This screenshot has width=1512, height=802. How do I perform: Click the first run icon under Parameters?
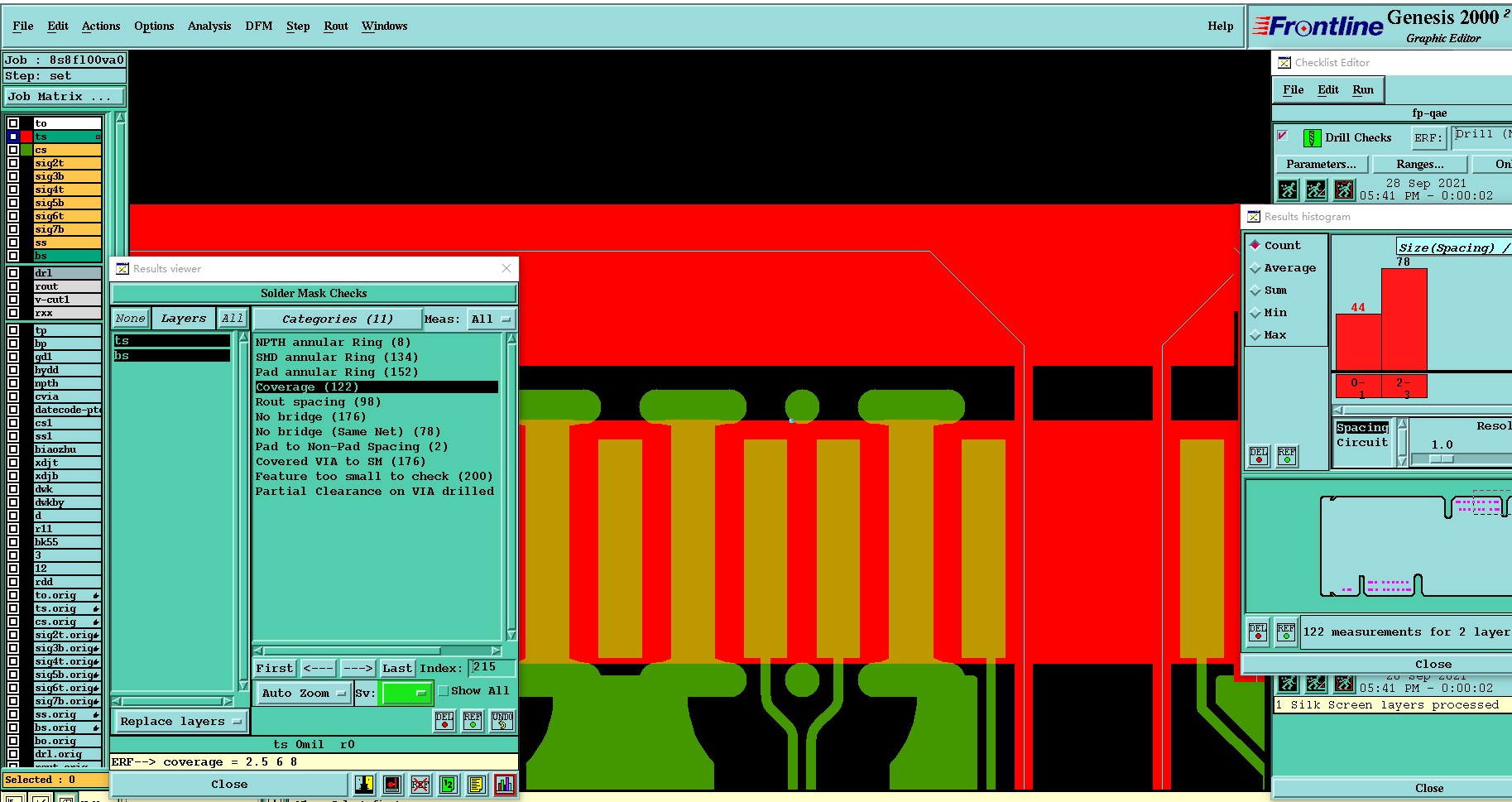coord(1288,190)
